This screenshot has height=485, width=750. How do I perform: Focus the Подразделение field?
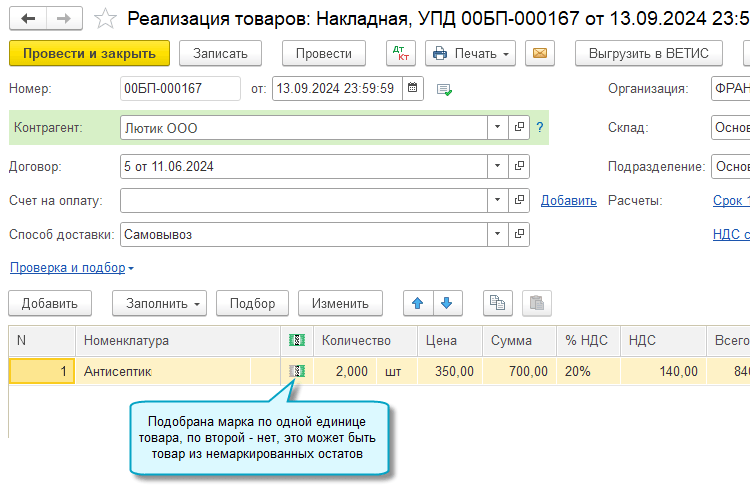pos(730,166)
